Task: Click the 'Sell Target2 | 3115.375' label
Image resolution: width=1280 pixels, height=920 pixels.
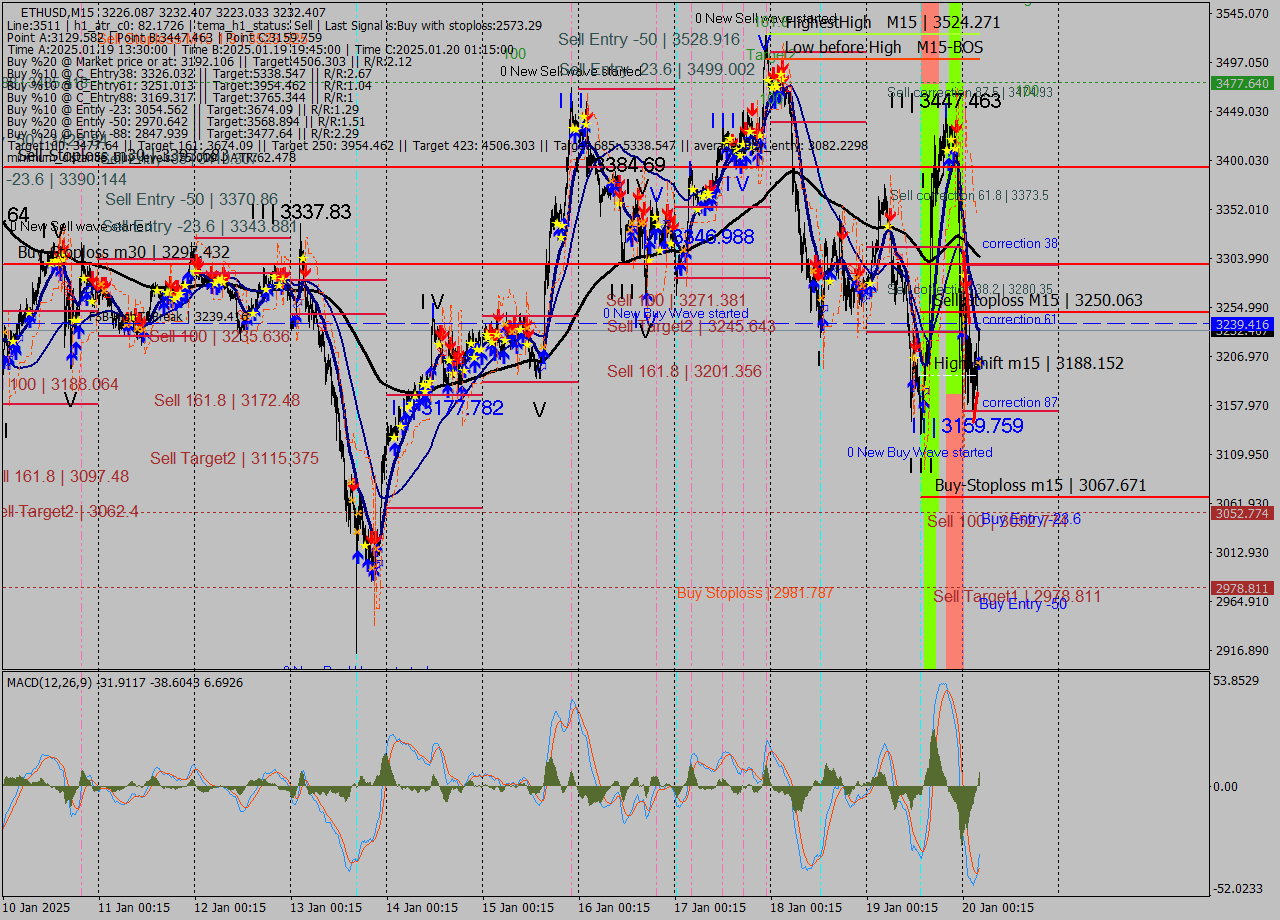Action: pyautogui.click(x=234, y=458)
